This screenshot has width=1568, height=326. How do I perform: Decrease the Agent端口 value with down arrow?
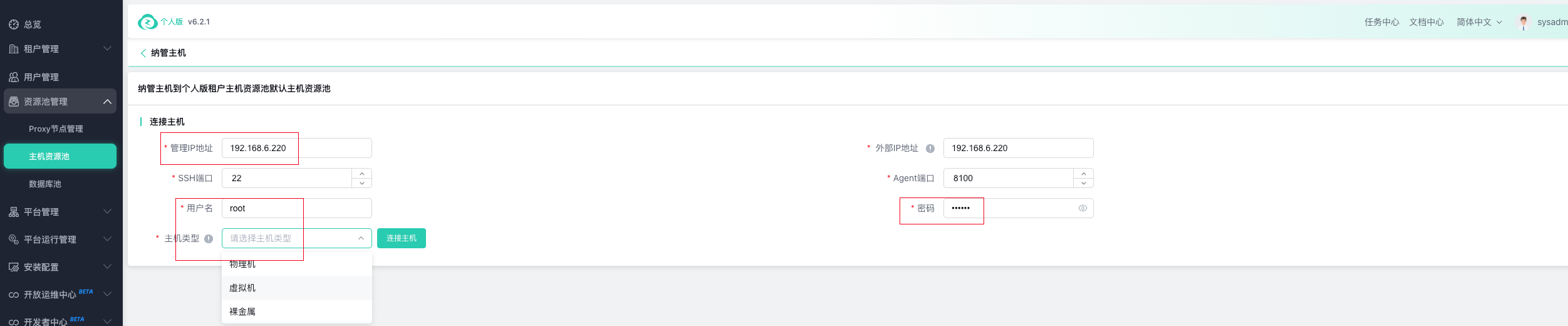[1084, 183]
